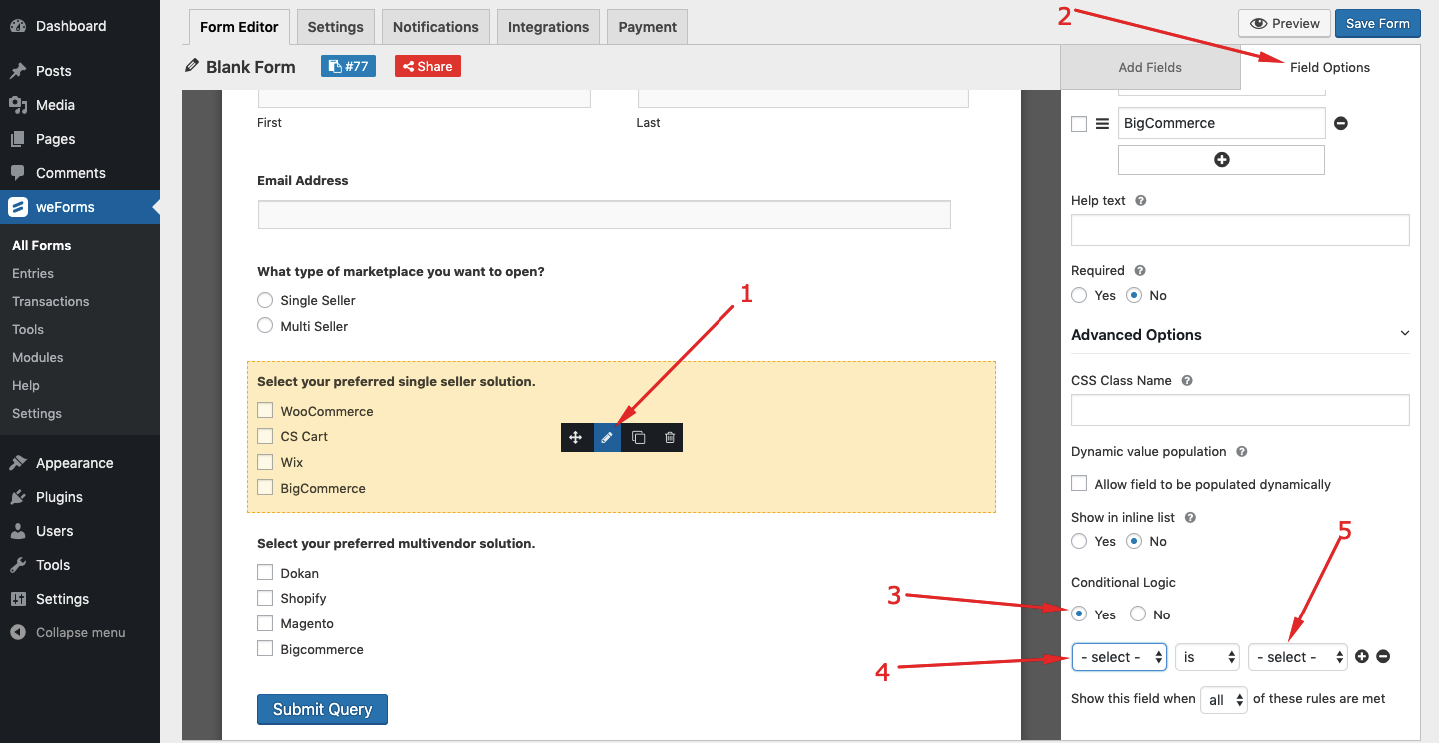This screenshot has height=743, width=1439.
Task: Add a new option with the plus icon
Action: 1221,159
